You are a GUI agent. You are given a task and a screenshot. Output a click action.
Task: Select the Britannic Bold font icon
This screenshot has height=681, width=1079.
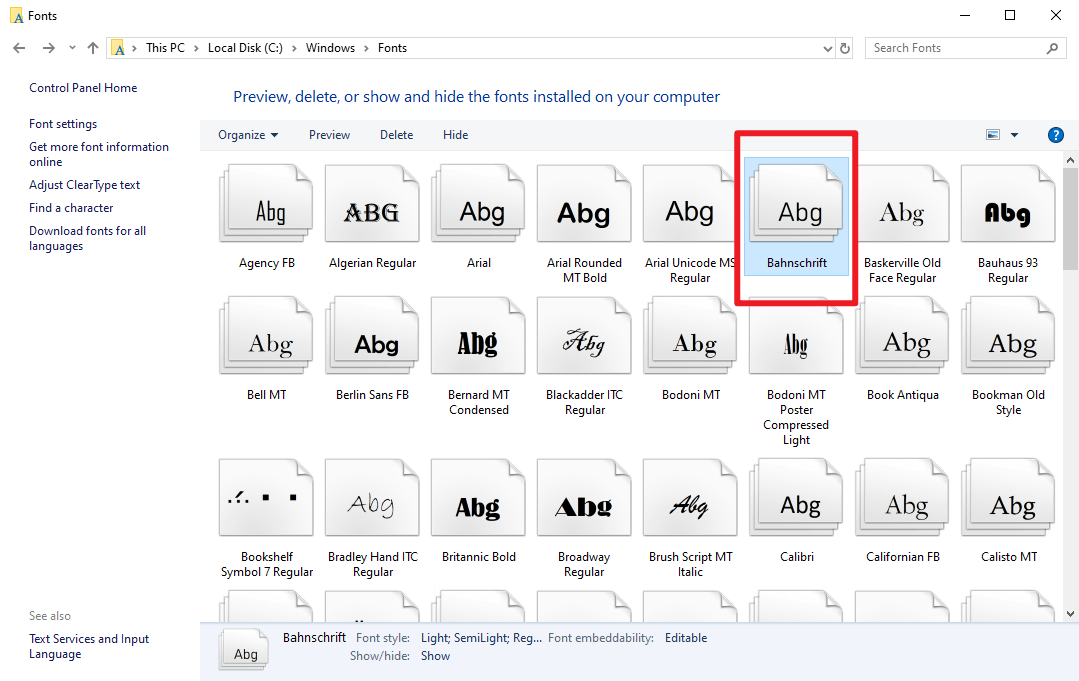coord(478,498)
